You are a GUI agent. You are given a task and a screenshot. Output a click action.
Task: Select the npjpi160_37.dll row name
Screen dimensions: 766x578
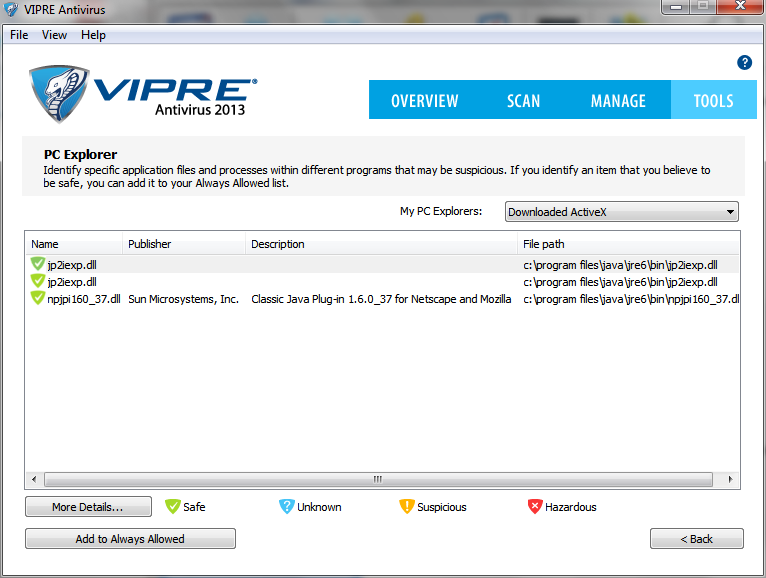tap(84, 299)
